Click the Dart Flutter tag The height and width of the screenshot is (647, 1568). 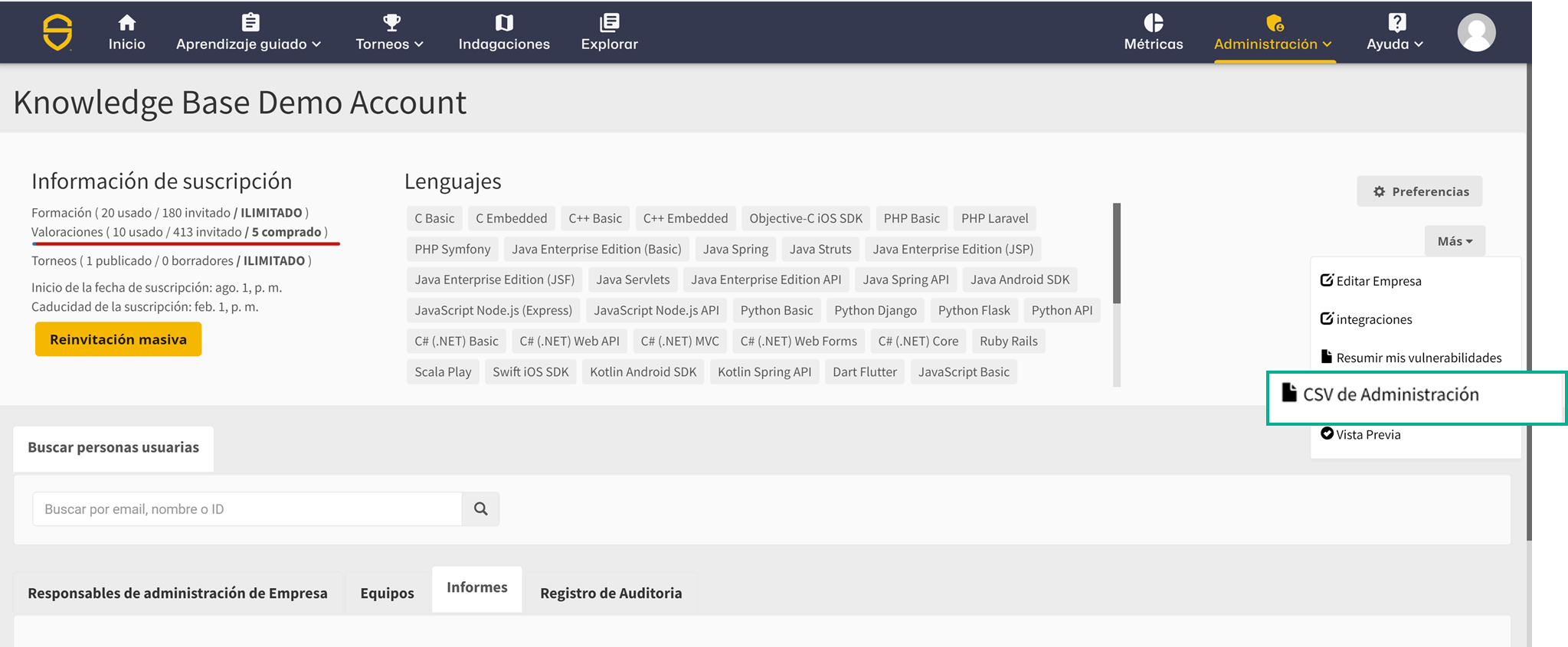[x=865, y=371]
